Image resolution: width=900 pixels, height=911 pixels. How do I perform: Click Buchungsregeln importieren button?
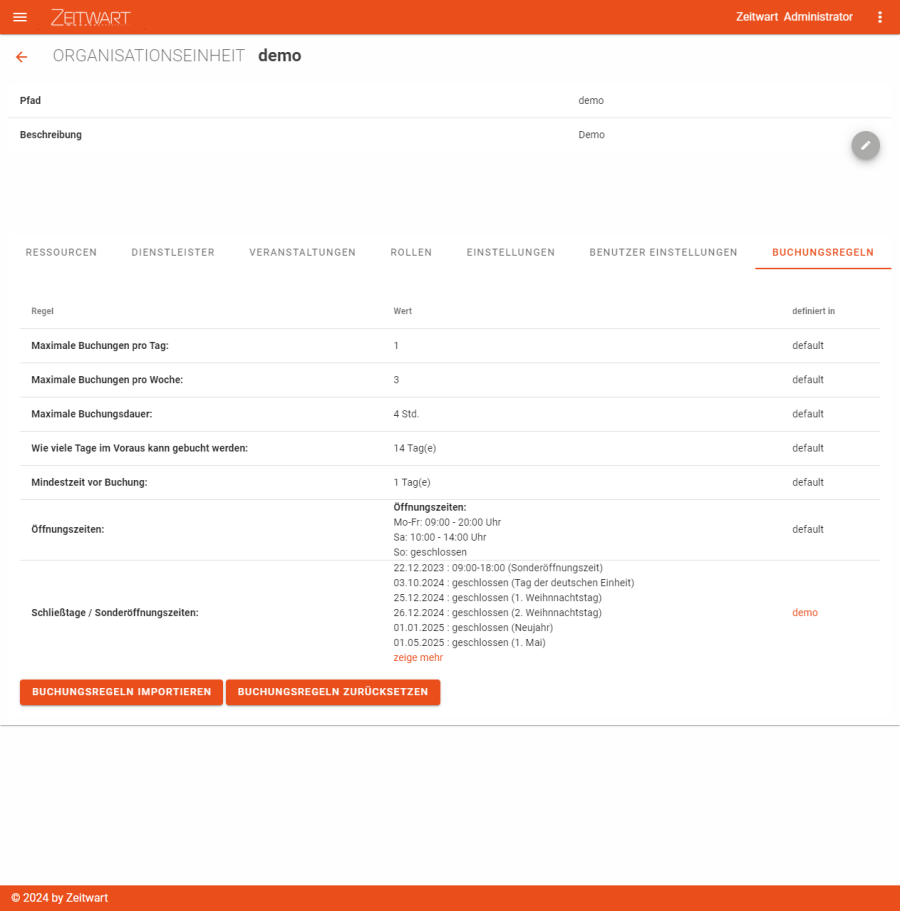121,692
